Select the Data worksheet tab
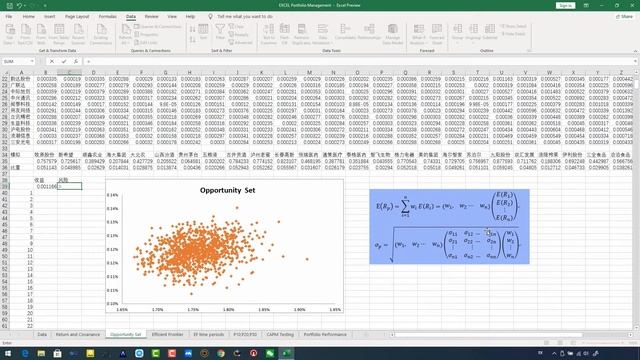This screenshot has width=640, height=360. pyautogui.click(x=42, y=334)
